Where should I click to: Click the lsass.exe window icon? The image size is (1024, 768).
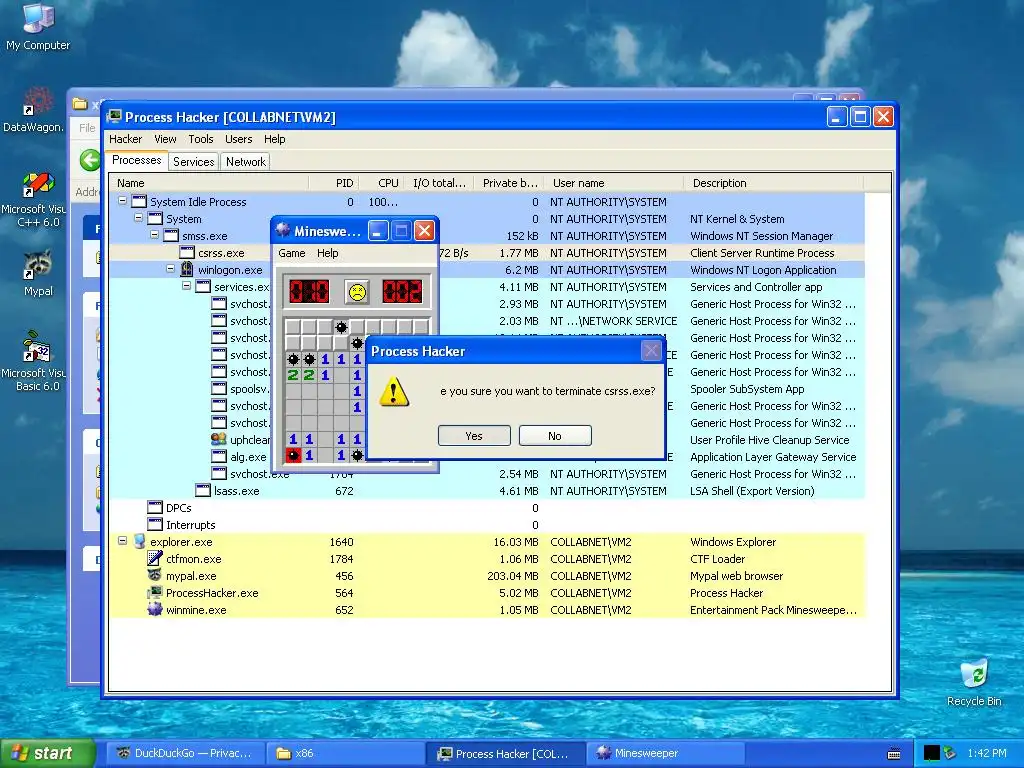point(203,490)
